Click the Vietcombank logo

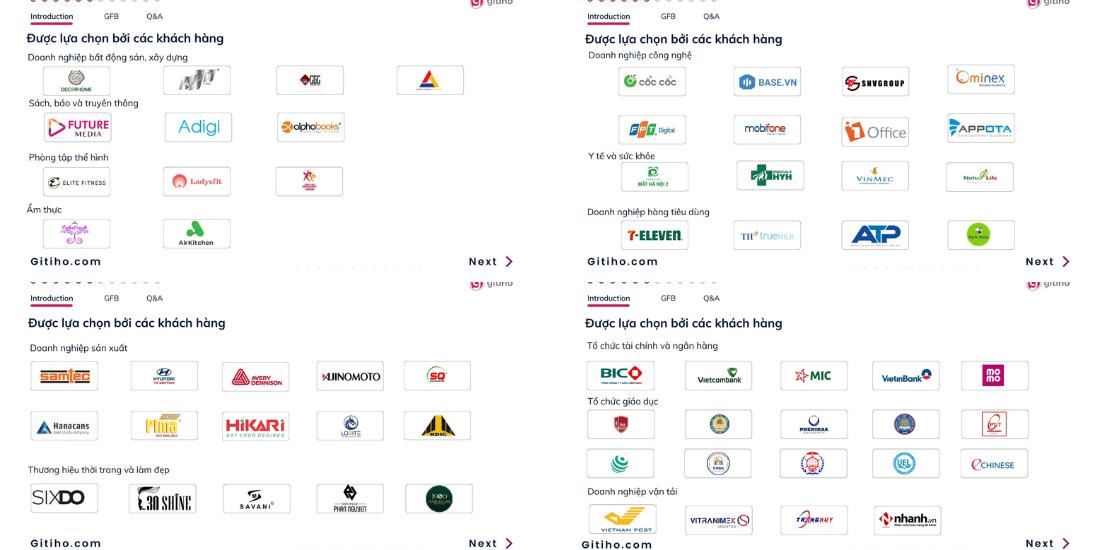click(719, 376)
